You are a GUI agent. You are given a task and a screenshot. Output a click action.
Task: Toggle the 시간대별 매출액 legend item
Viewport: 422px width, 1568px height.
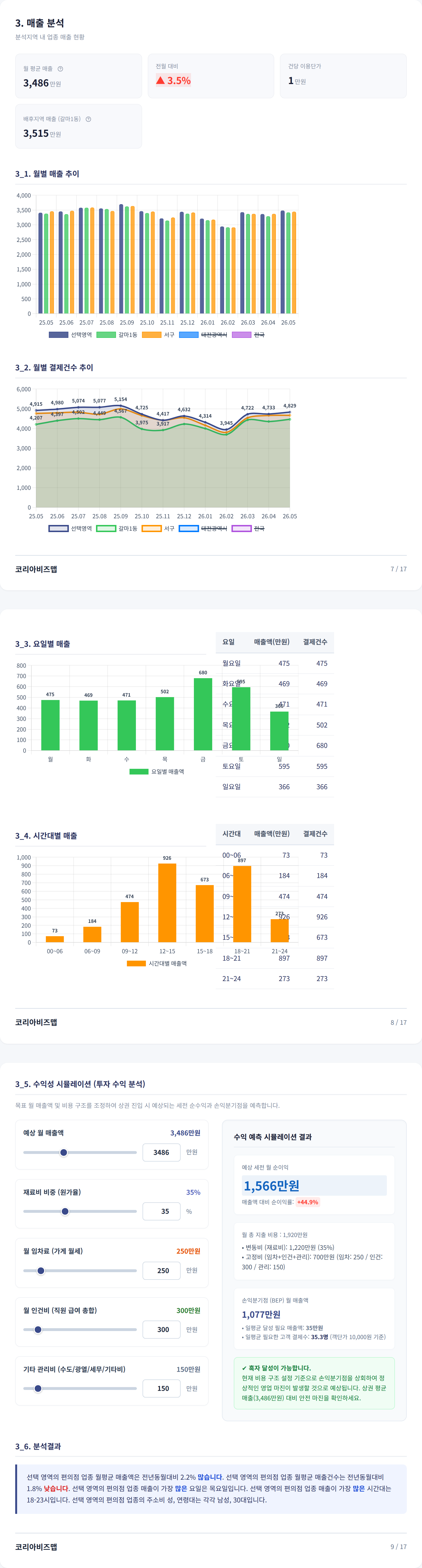(x=157, y=963)
